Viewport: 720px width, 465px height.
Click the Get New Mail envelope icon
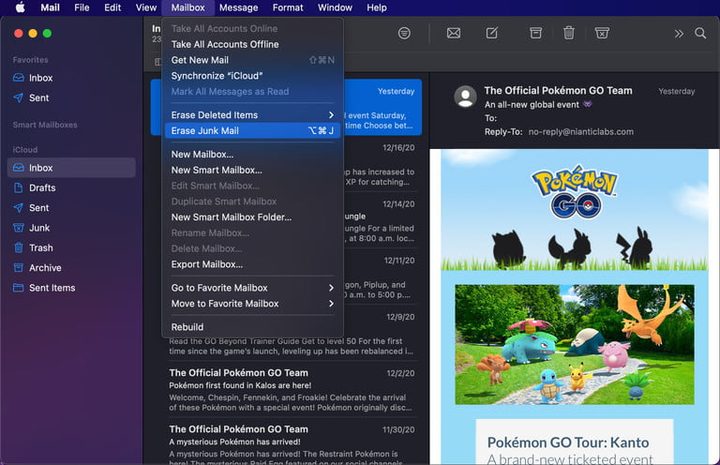point(453,33)
